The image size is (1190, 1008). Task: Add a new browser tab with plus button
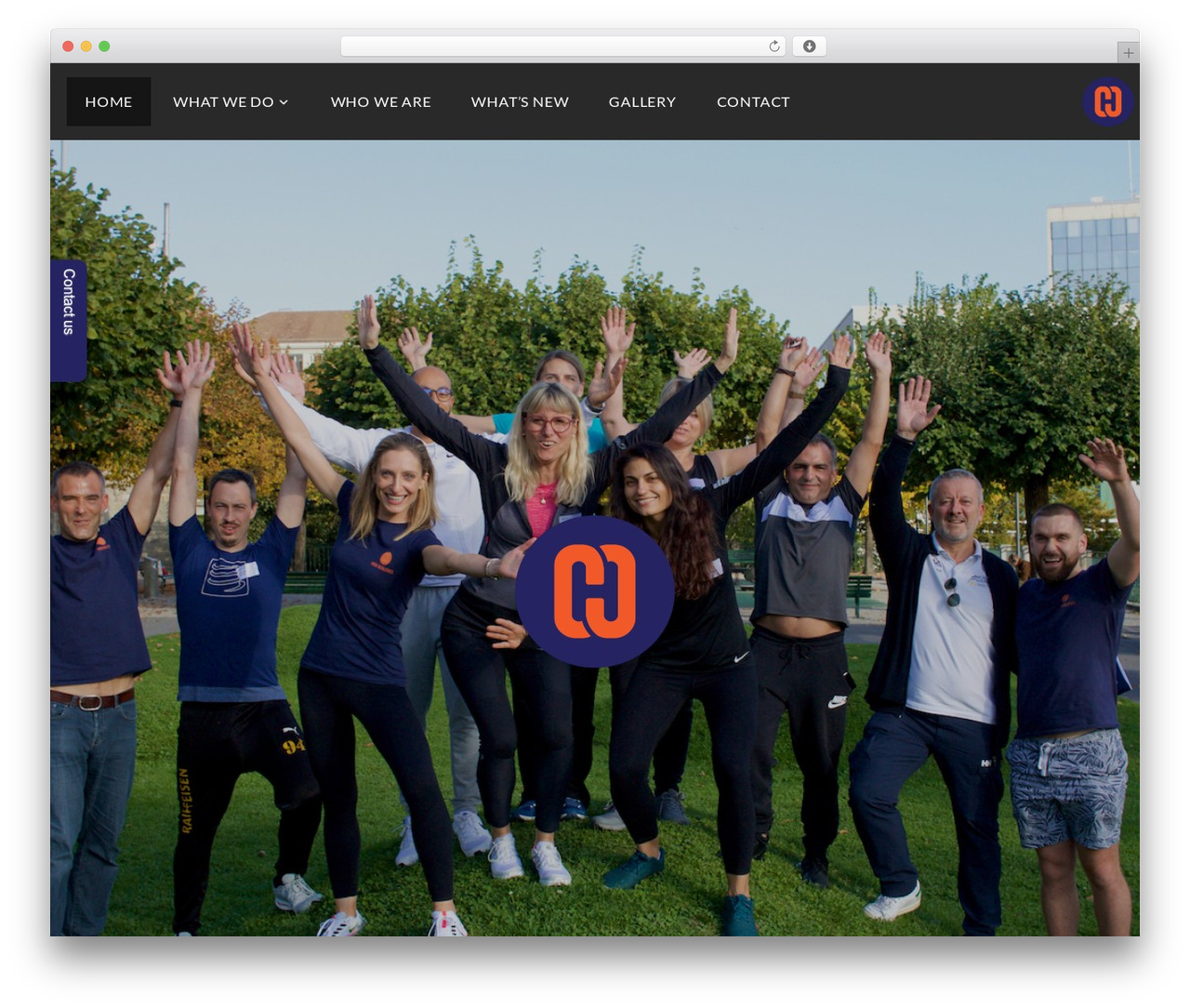[1128, 53]
